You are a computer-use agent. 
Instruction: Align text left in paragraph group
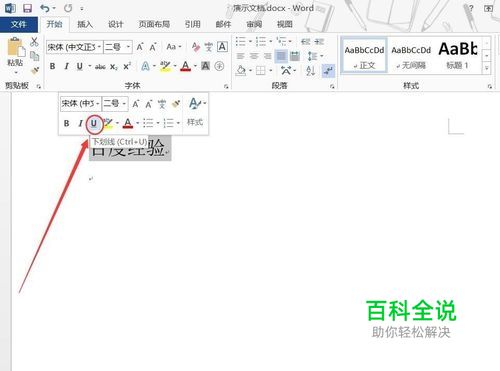click(240, 56)
